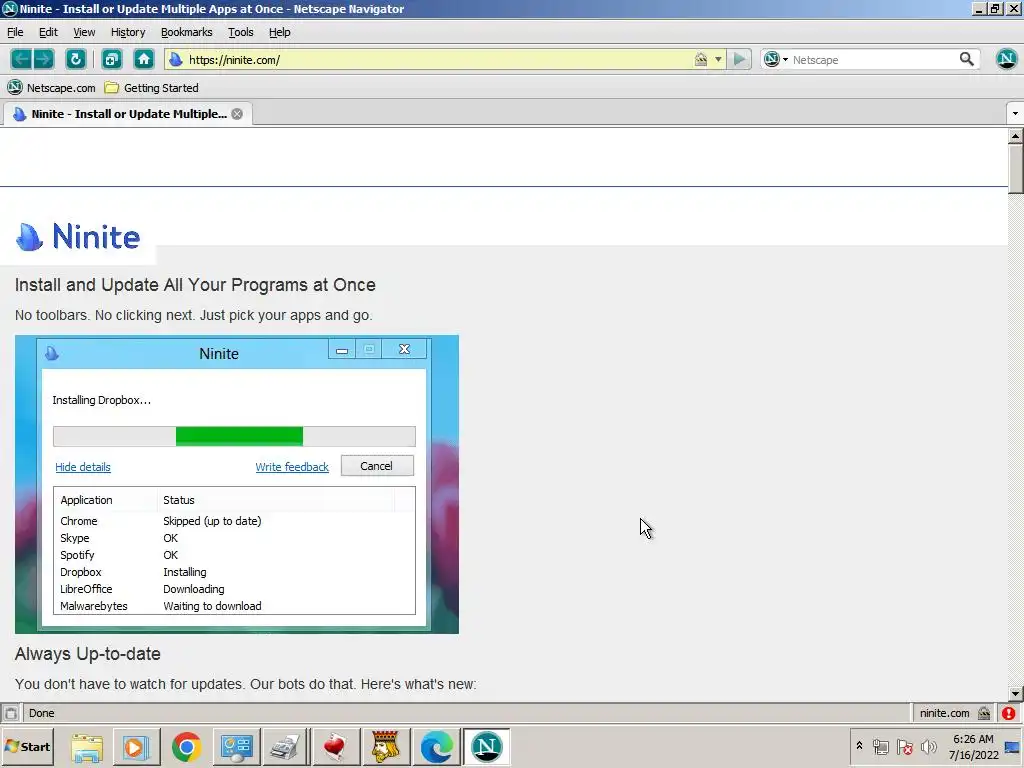This screenshot has width=1024, height=768.
Task: Click the search magnifier icon
Action: pyautogui.click(x=967, y=59)
